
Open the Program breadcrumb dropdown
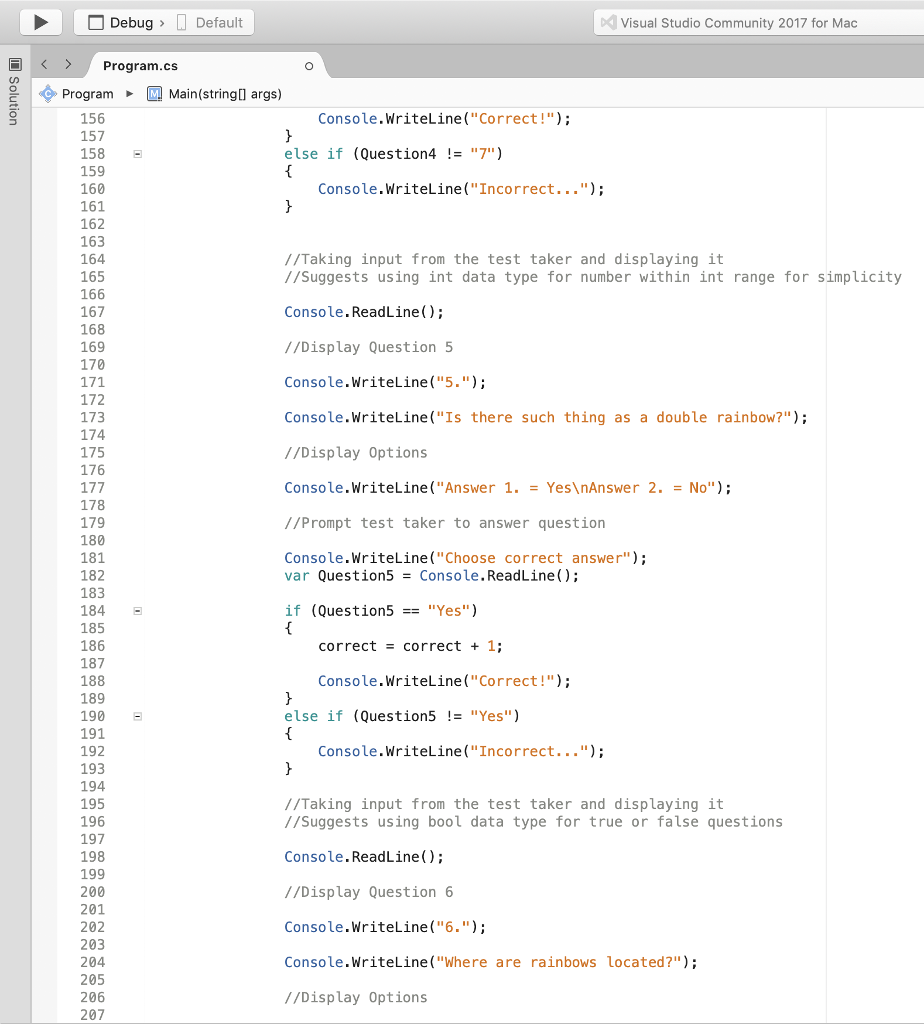87,92
